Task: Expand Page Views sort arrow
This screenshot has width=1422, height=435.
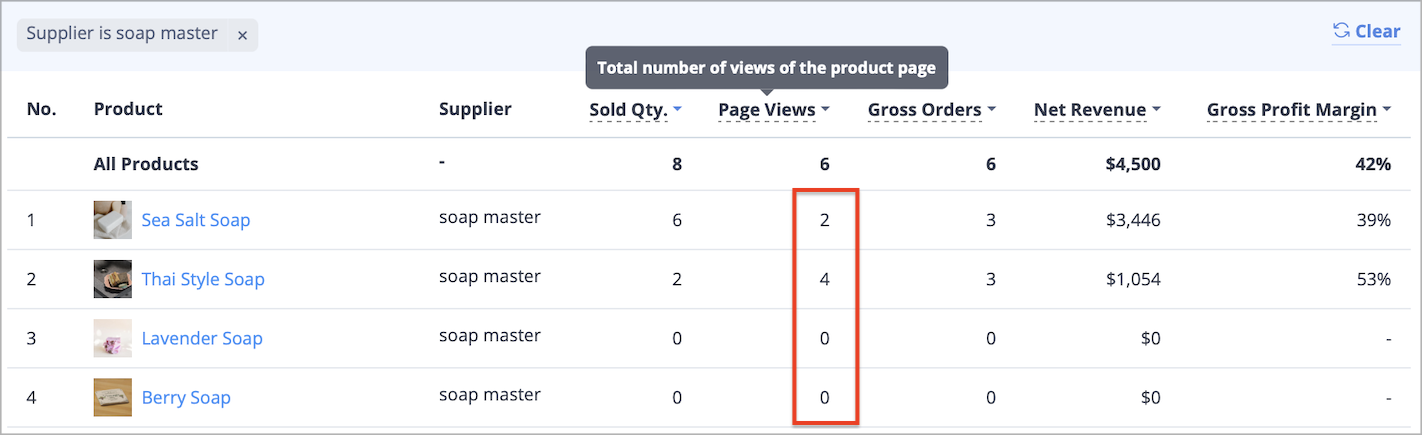Action: tap(825, 110)
